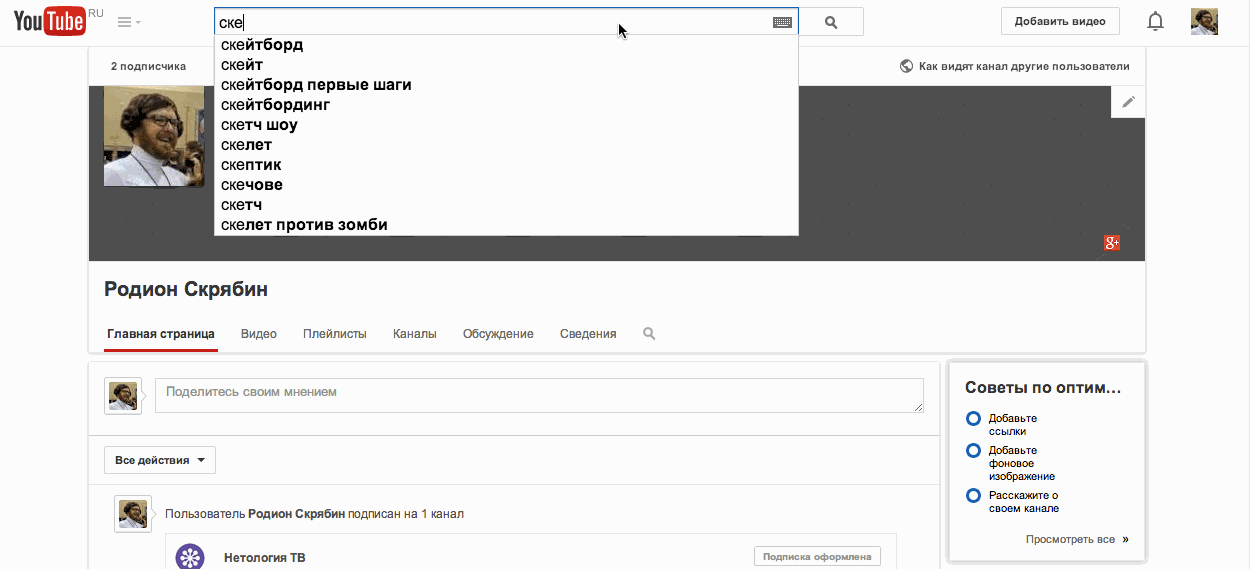Screen dimensions: 1250x569
Task: Go to the Сведения tab
Action: [x=588, y=334]
